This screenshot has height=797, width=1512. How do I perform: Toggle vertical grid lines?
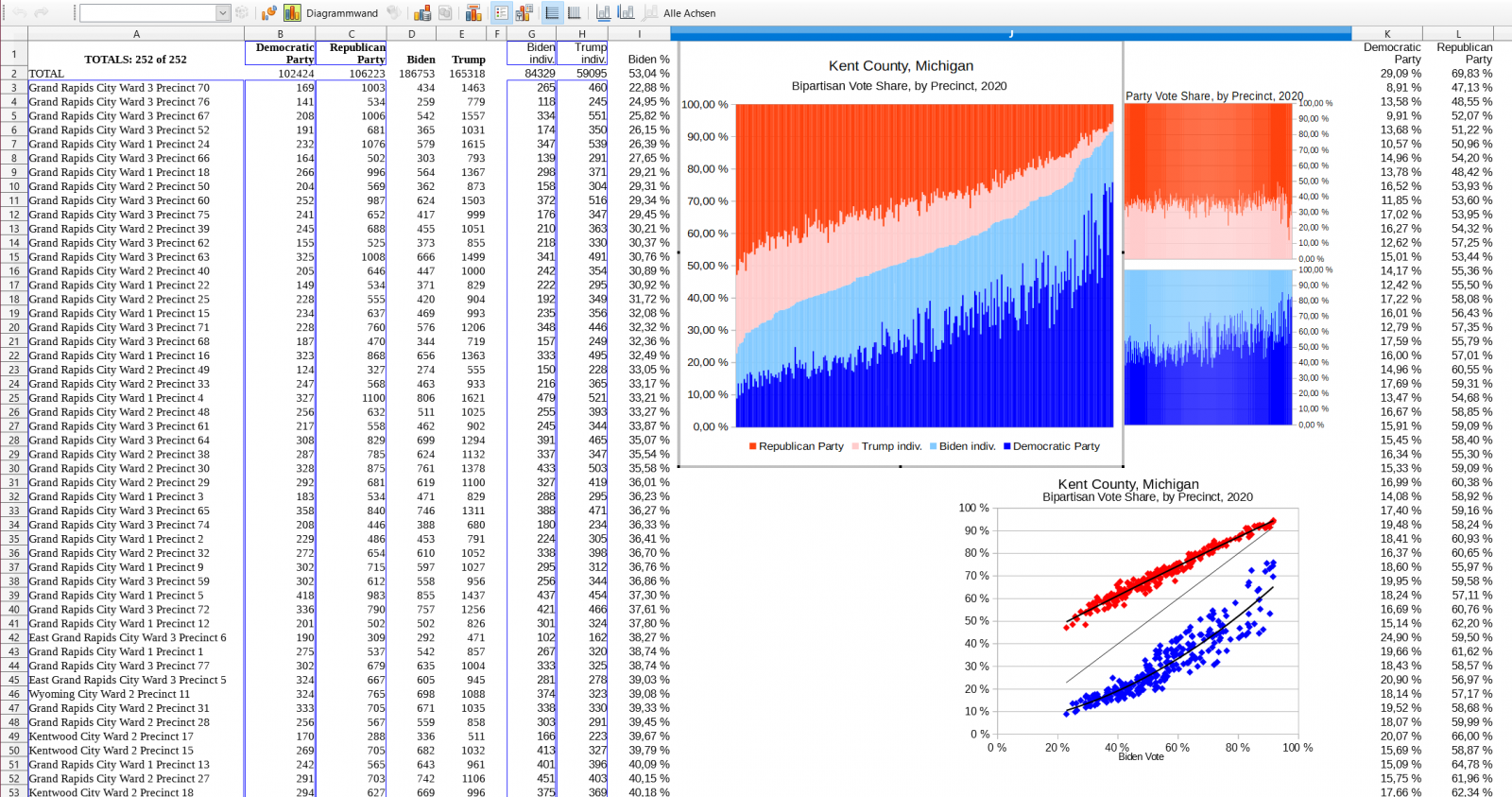coord(574,13)
